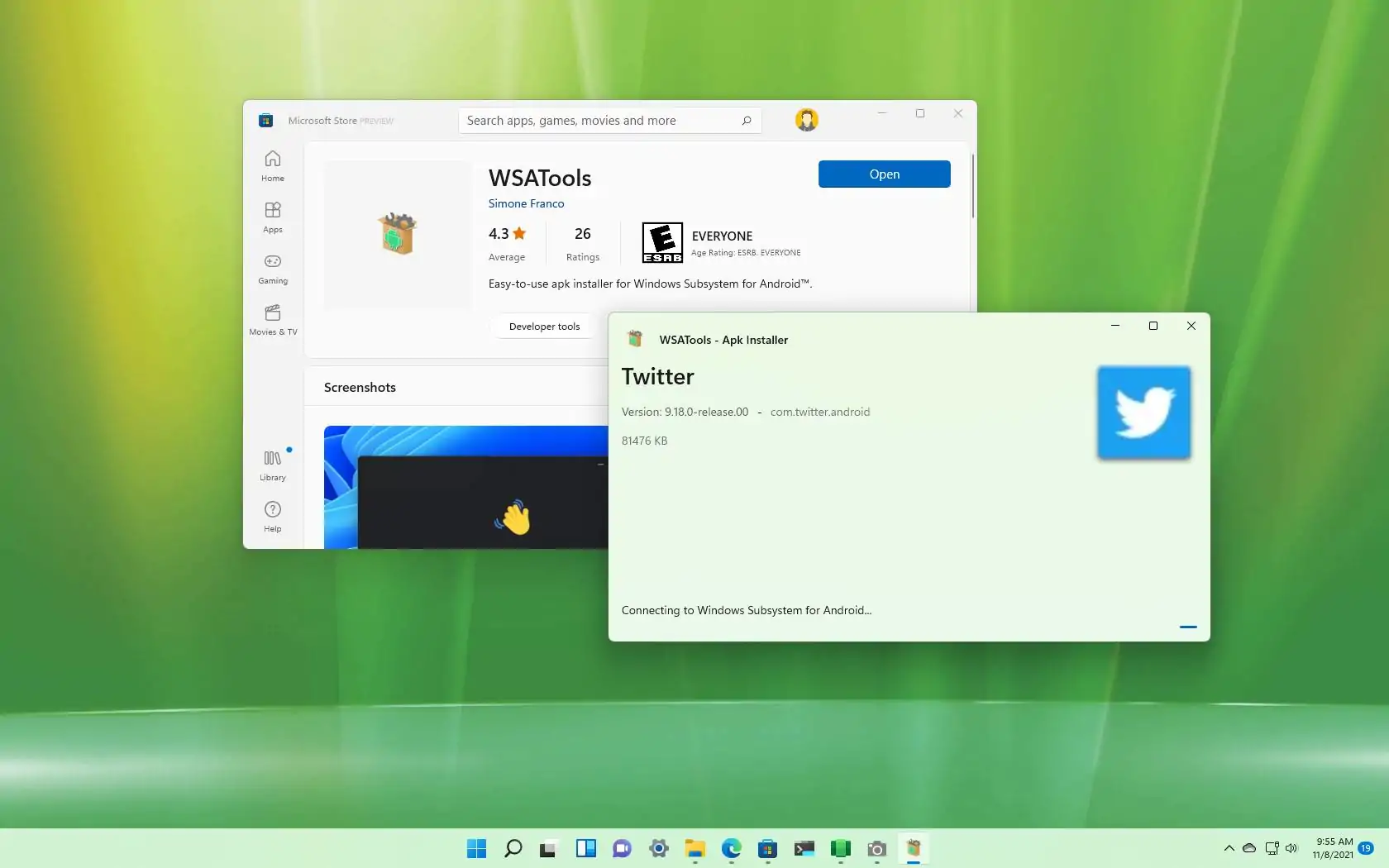Screen dimensions: 1389x868
Task: Open the Camera app taskbar icon
Action: [x=877, y=848]
